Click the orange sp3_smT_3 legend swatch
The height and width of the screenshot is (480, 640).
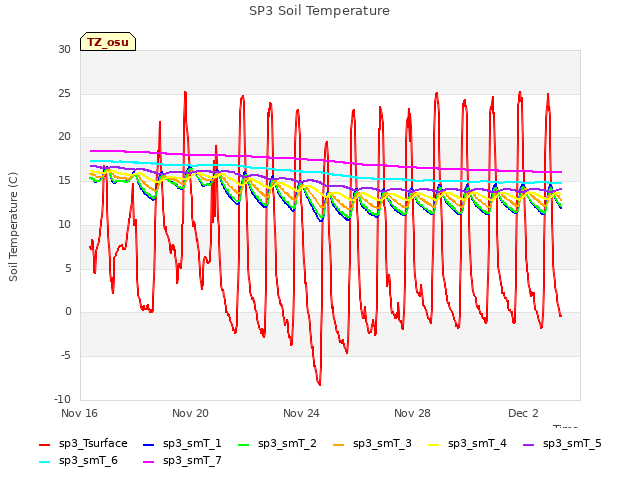(338, 444)
